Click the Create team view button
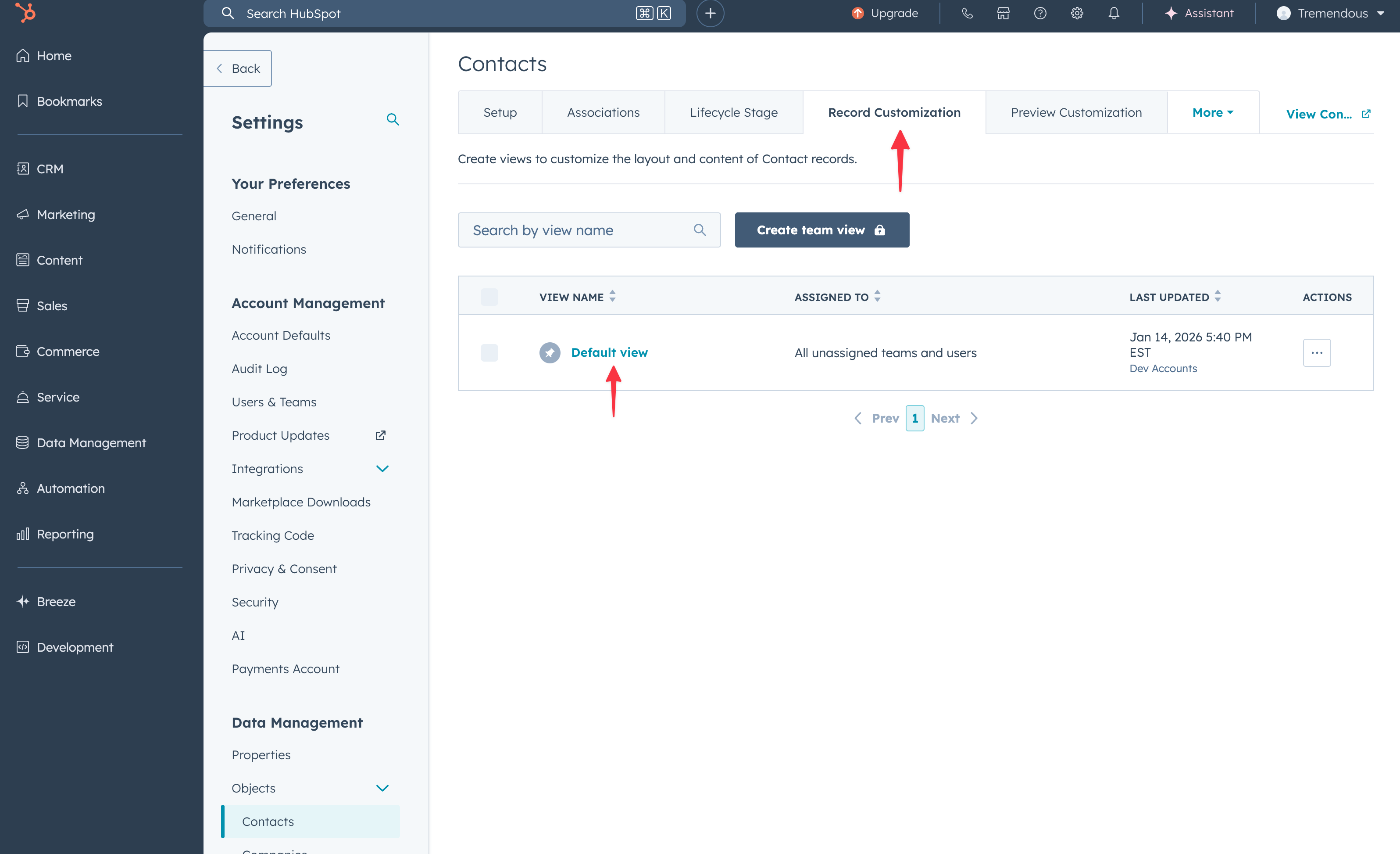Screen dimensions: 1400x854 [821, 230]
